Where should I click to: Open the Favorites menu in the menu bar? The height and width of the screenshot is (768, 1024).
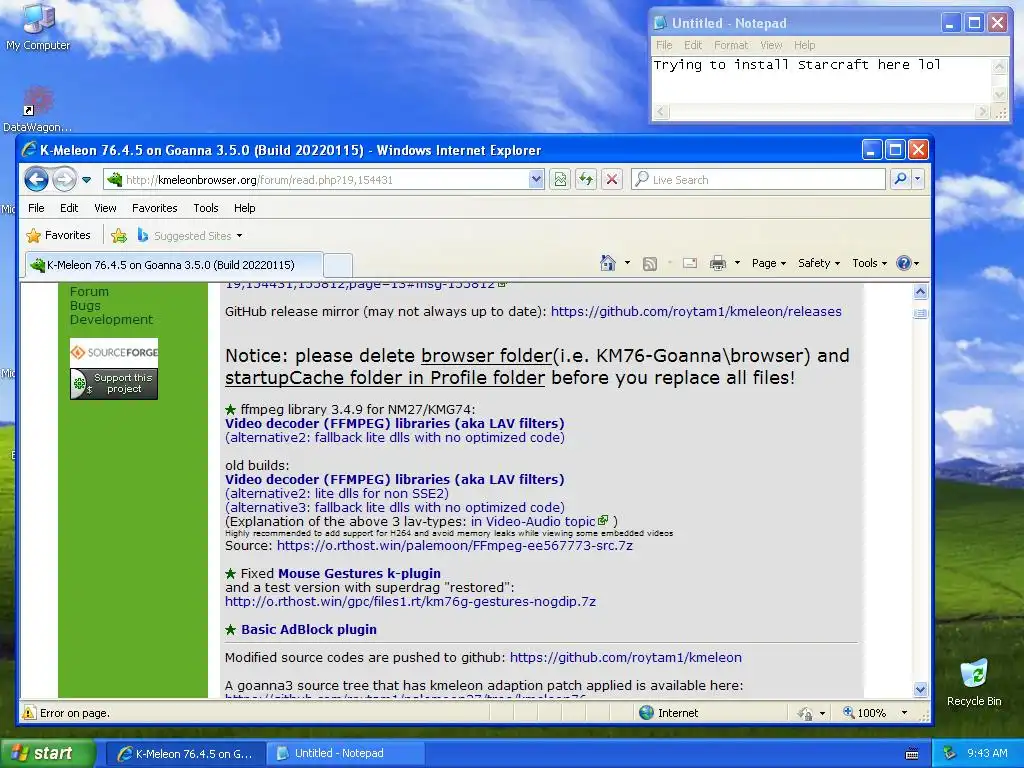click(x=154, y=208)
